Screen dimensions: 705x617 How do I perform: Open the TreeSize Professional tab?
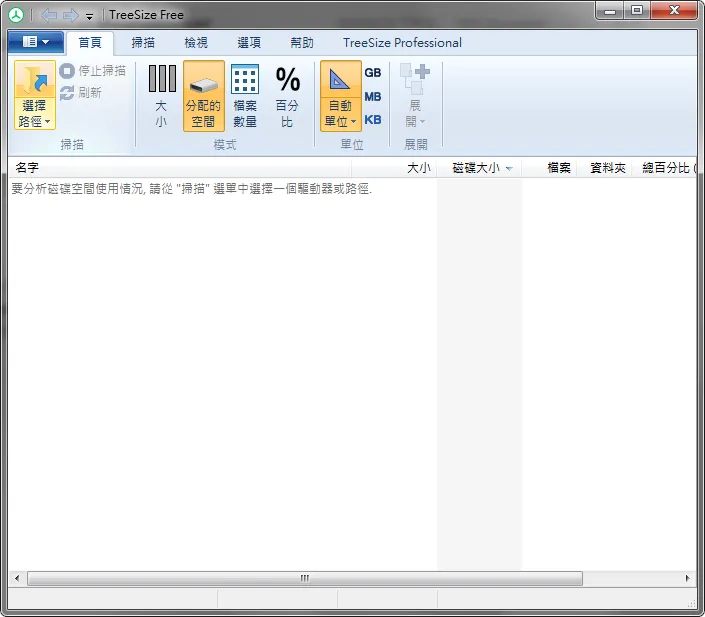tap(402, 43)
